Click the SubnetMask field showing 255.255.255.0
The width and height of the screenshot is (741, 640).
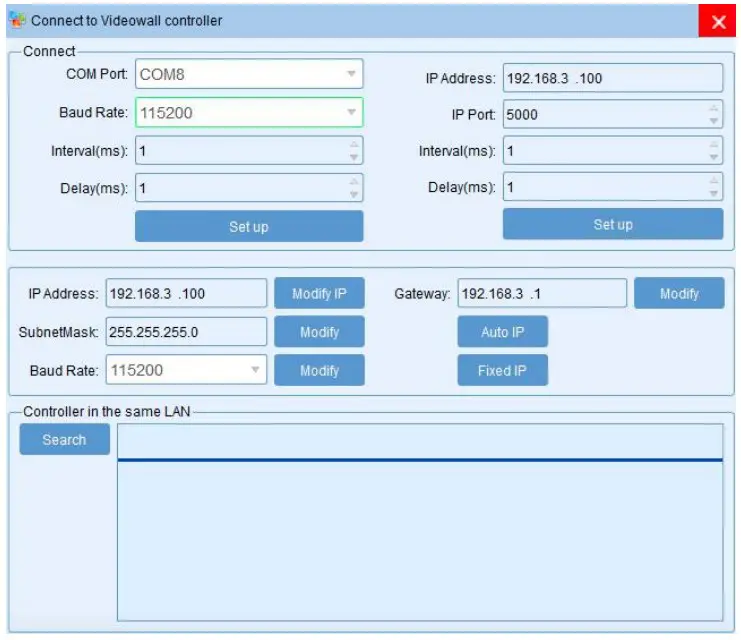pos(186,331)
